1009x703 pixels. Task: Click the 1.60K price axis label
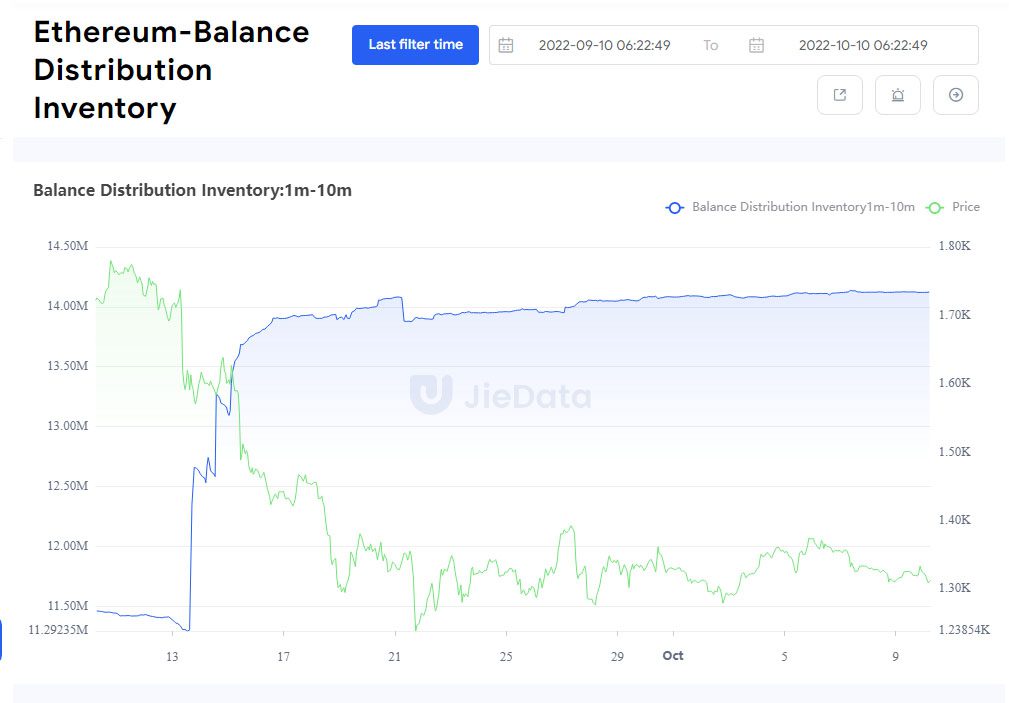954,383
